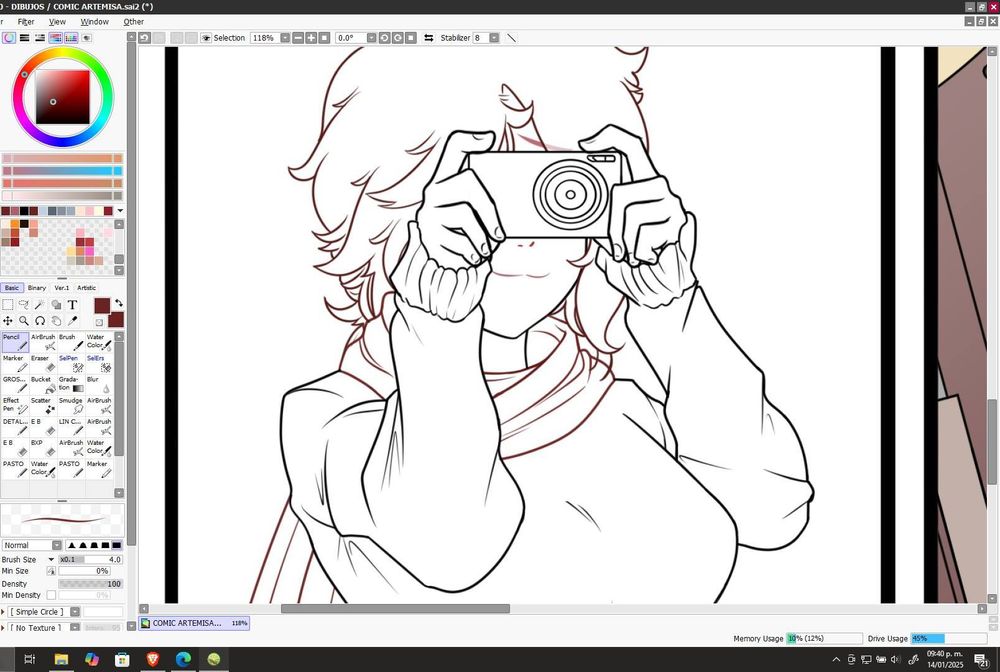Choose the LIN C... pencil preset

tap(71, 427)
